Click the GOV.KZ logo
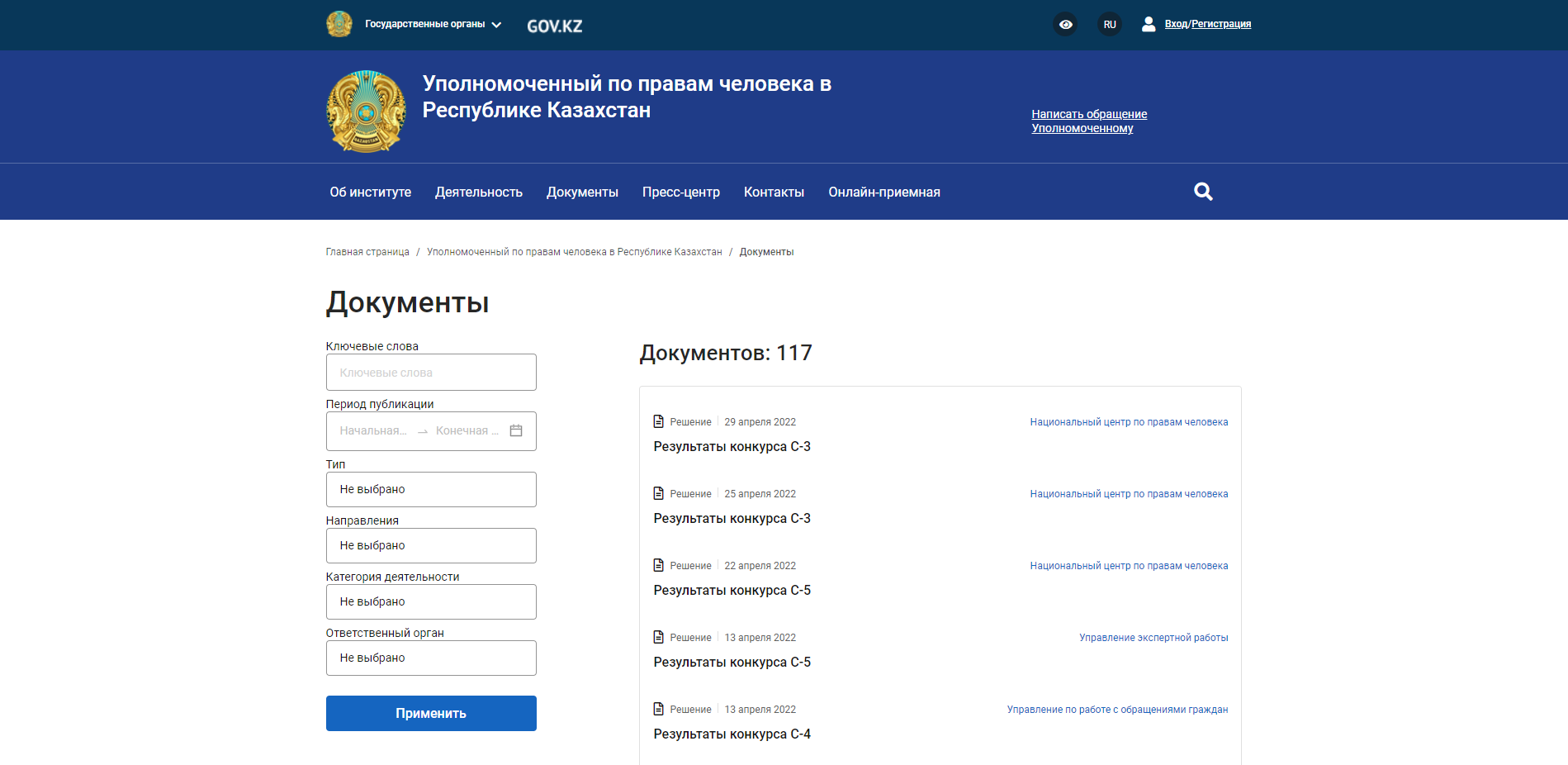This screenshot has width=1568, height=765. (554, 26)
